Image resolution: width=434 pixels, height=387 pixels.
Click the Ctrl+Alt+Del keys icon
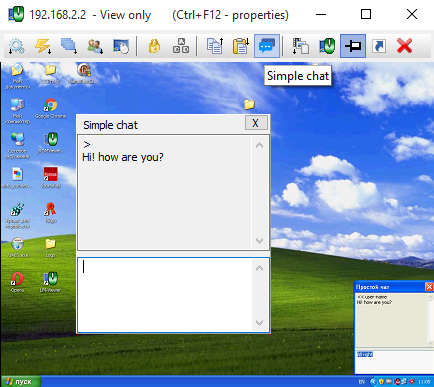181,46
